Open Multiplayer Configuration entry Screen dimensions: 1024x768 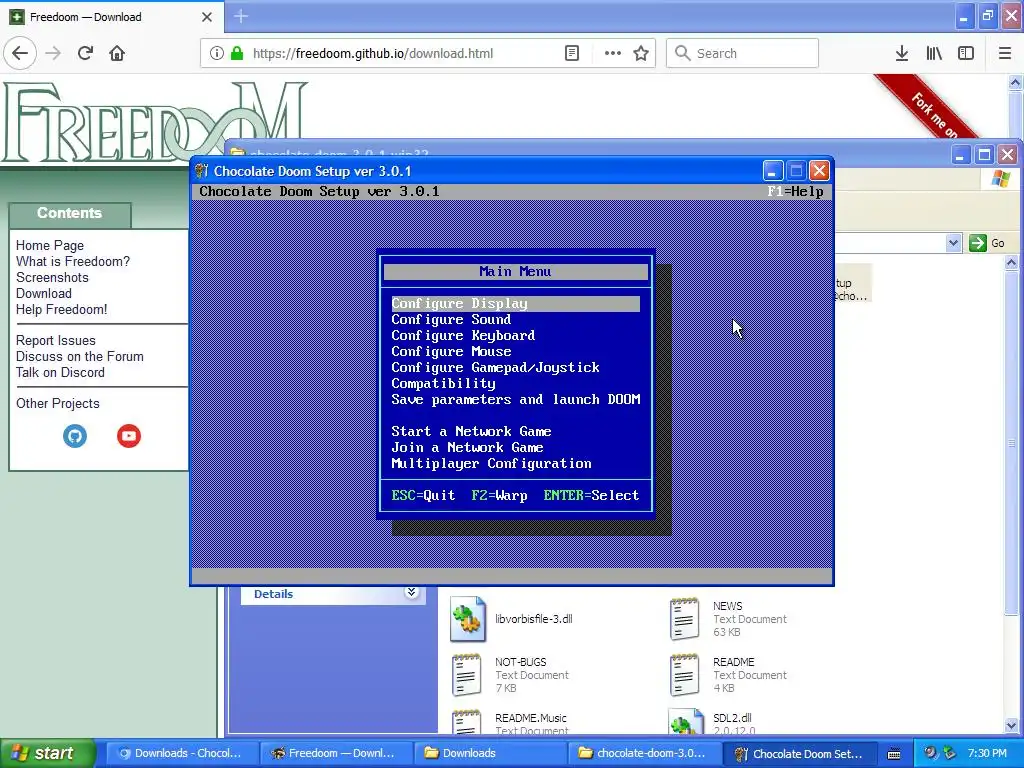[x=491, y=464]
